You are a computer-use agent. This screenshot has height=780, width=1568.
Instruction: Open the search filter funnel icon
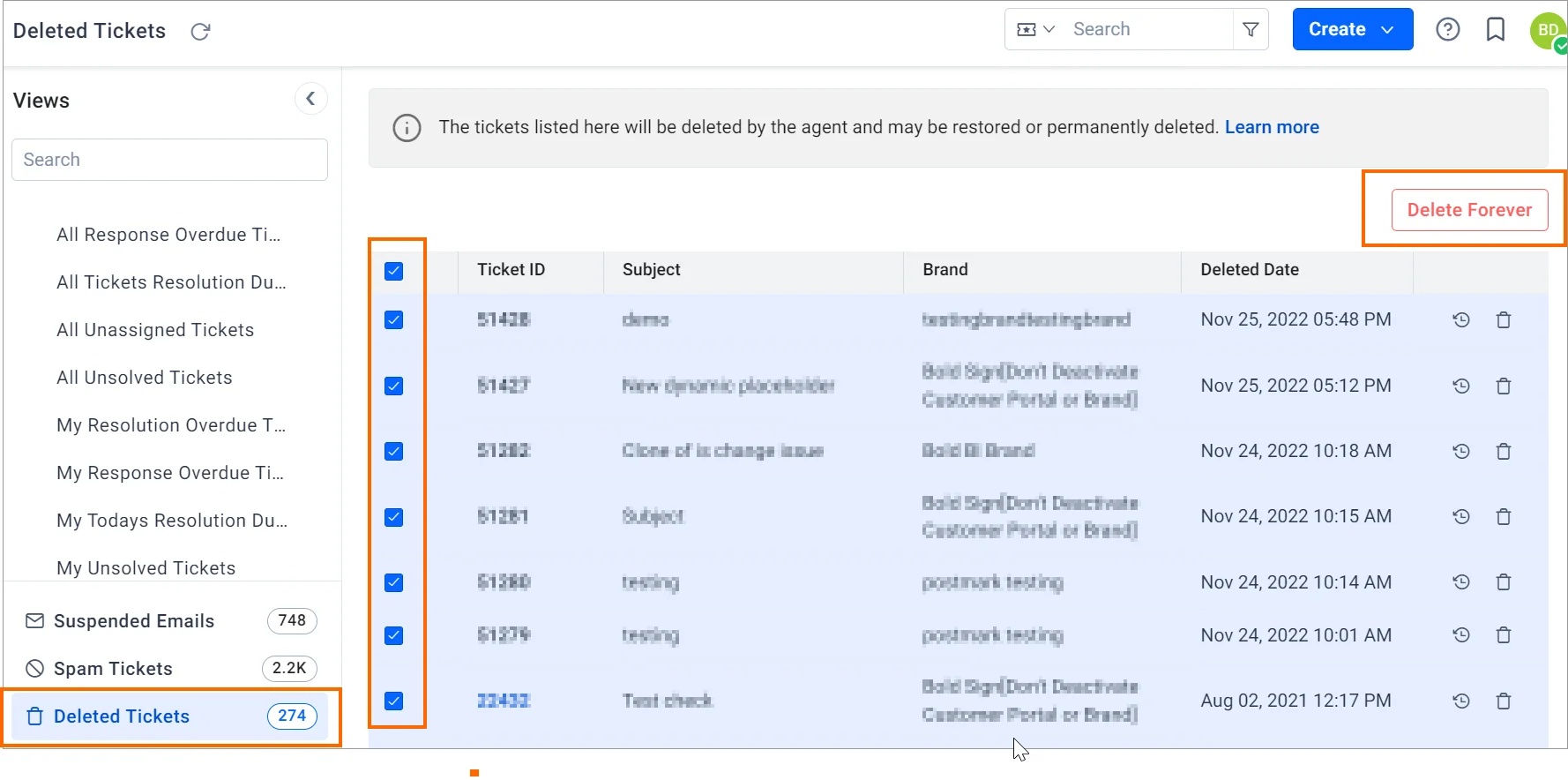[1251, 30]
